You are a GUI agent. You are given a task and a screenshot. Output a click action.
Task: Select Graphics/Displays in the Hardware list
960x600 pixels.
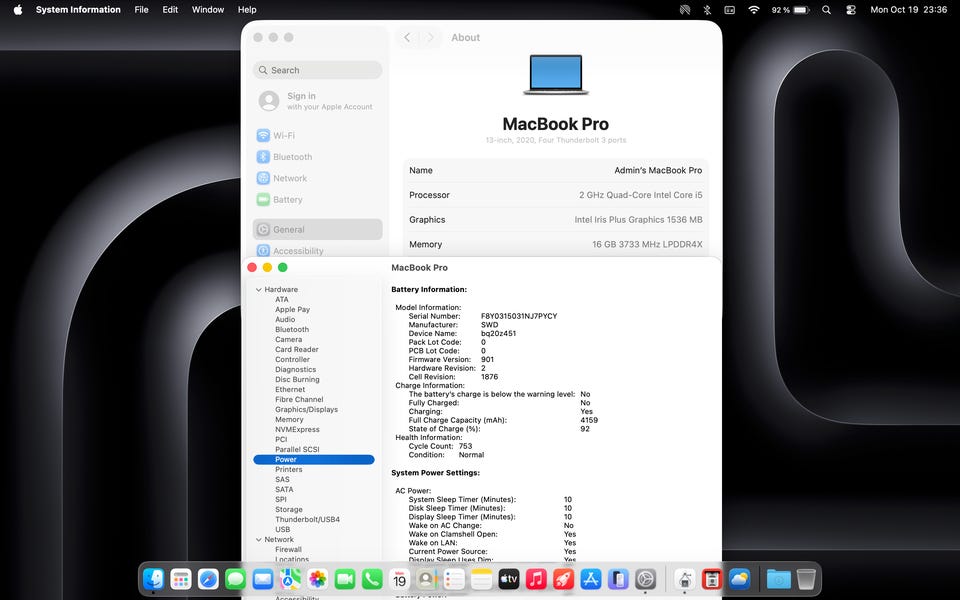[306, 410]
